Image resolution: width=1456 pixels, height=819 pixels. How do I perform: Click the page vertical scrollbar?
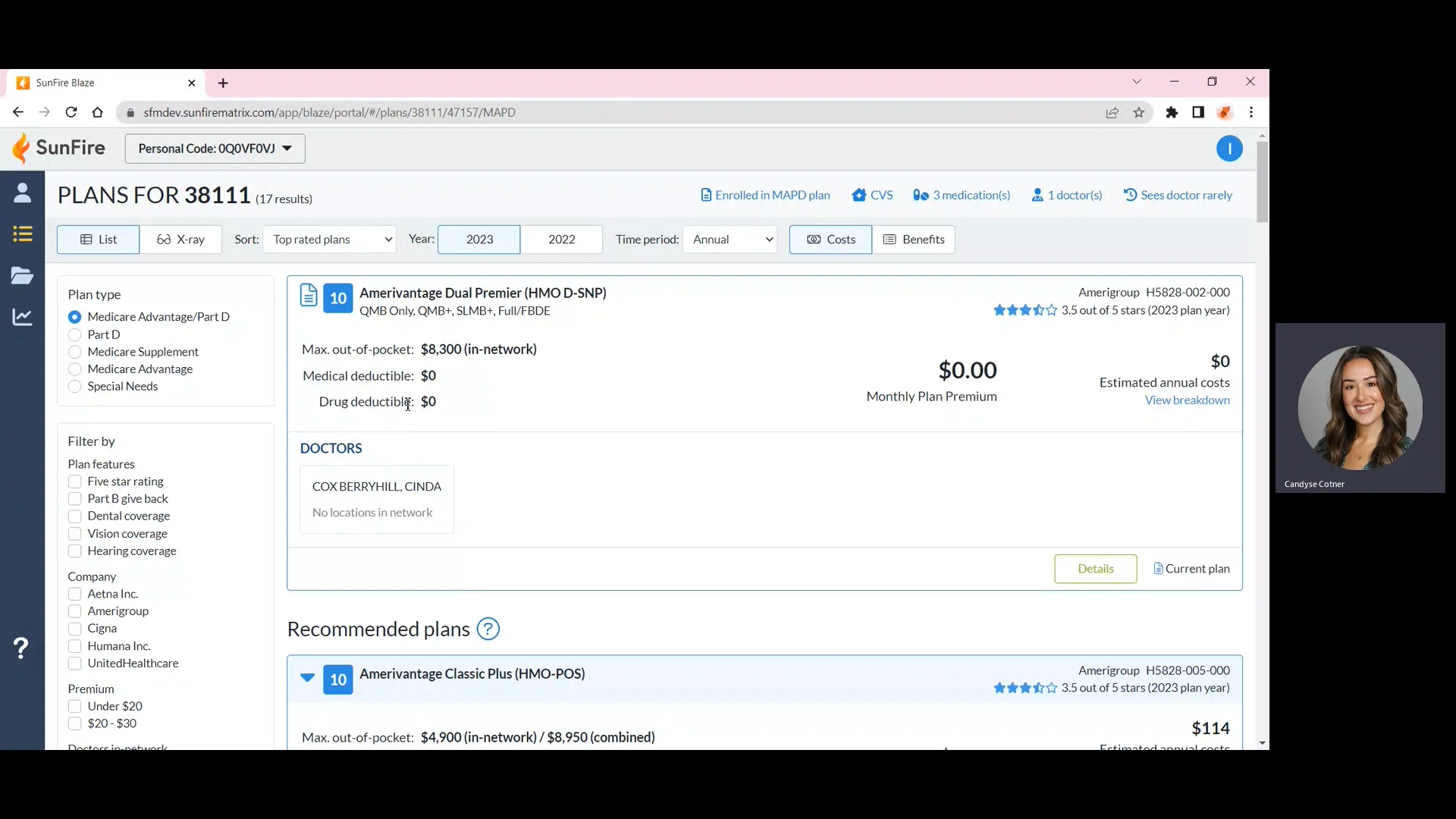pos(1262,182)
